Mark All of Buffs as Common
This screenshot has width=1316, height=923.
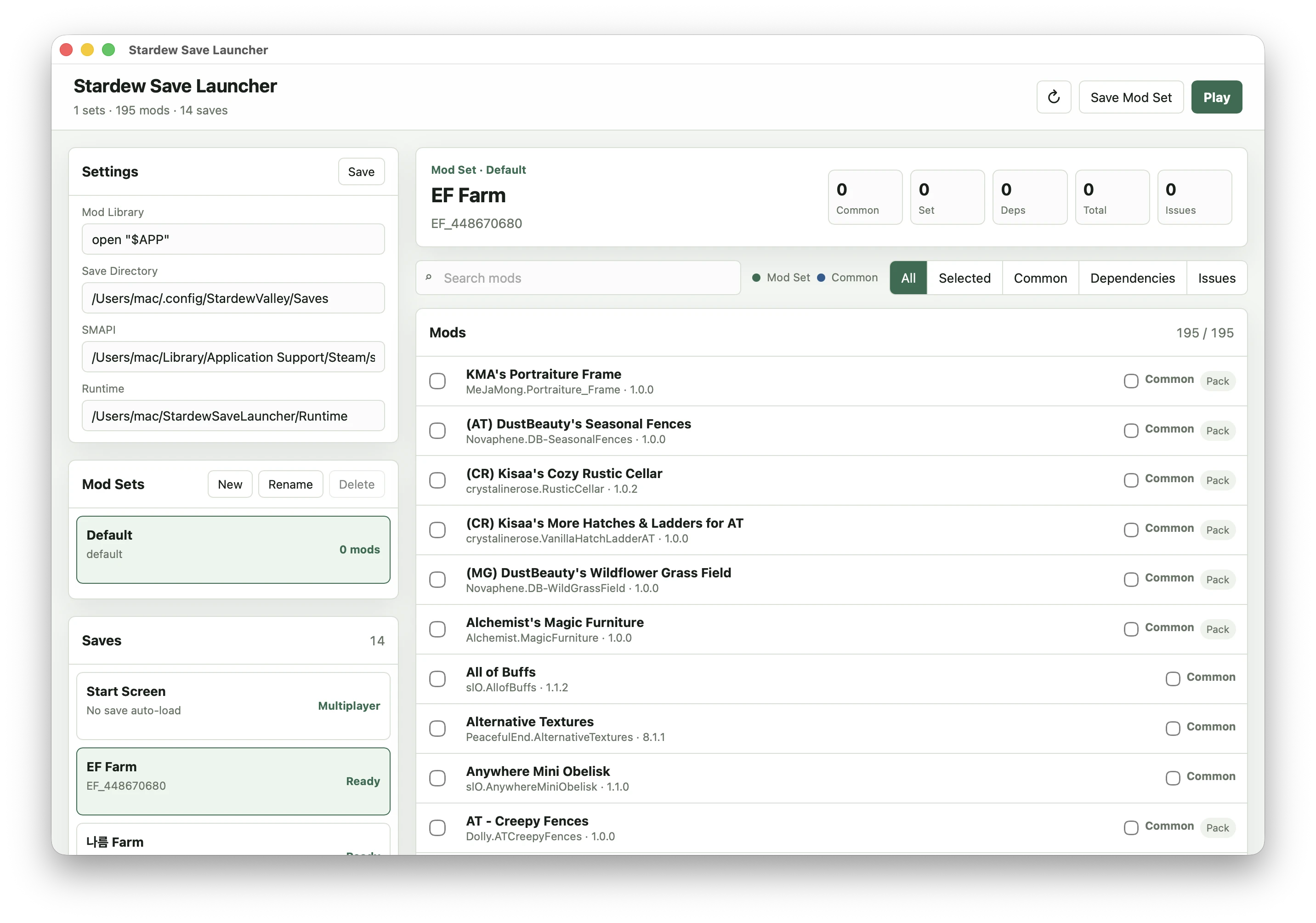pos(1172,679)
